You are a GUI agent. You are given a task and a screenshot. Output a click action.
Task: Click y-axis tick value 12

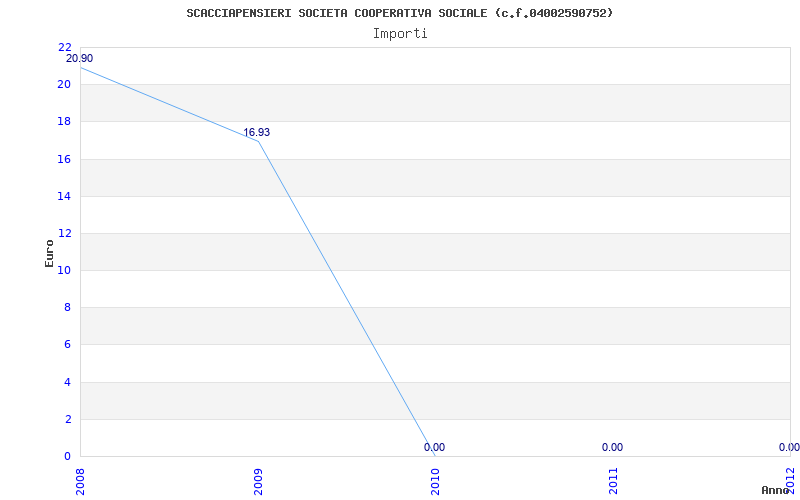click(64, 234)
